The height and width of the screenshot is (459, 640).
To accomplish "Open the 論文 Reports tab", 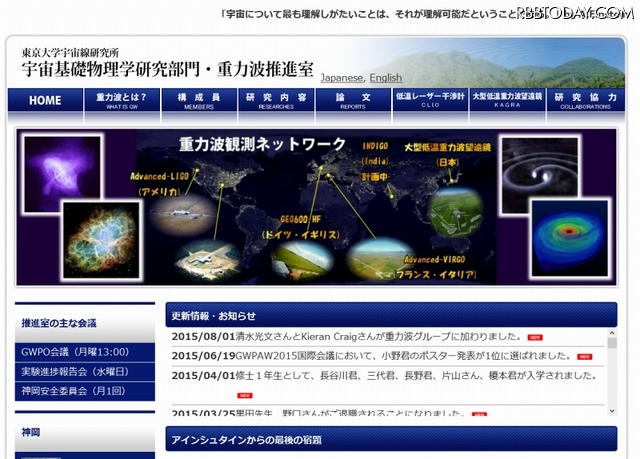I will (353, 100).
